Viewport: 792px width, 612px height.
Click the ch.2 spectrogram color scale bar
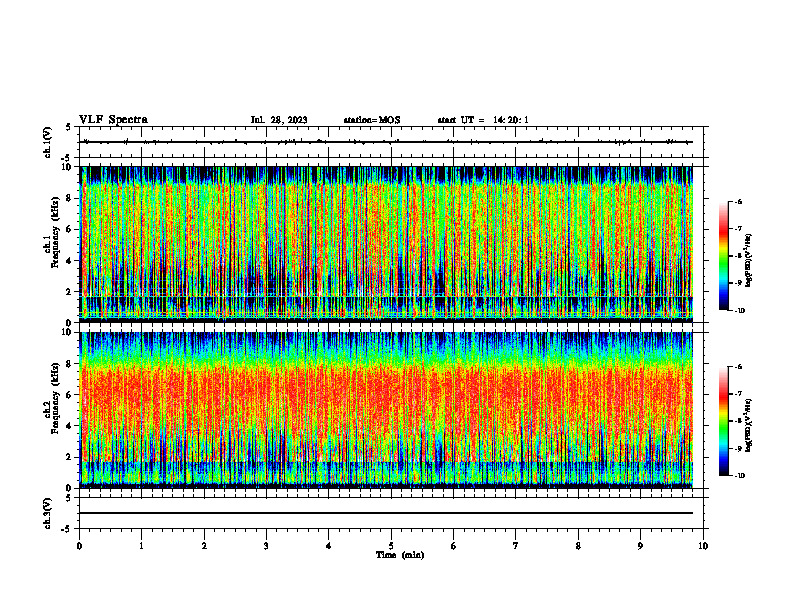(723, 421)
